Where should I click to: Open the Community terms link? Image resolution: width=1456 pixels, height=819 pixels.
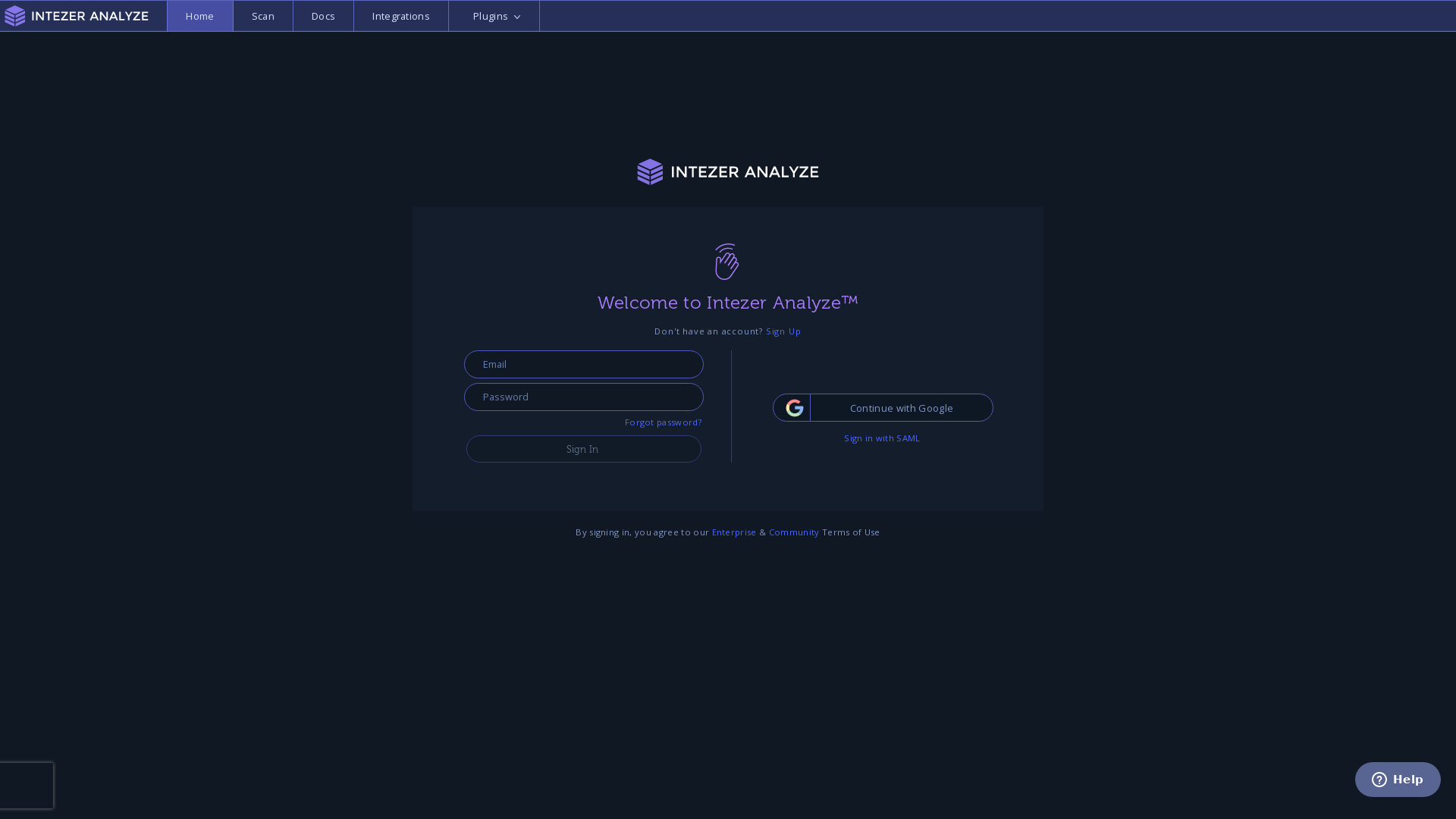[x=793, y=532]
